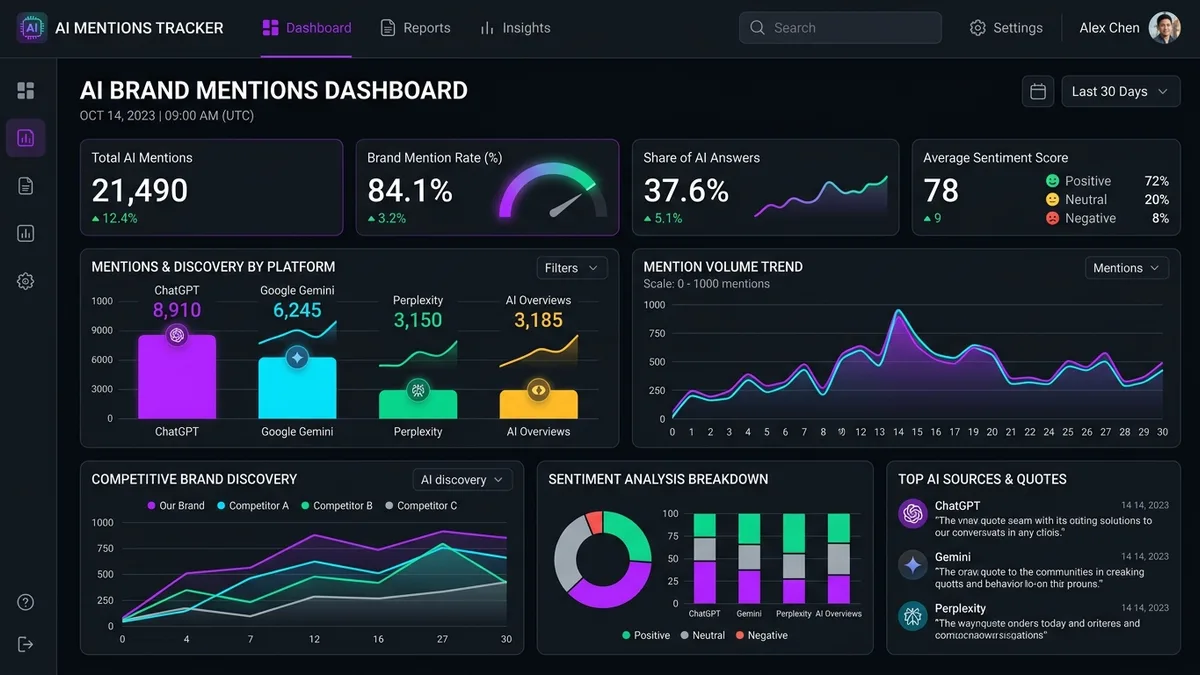Click the Gemini source icon in quotes
This screenshot has width=1200, height=675.
click(x=912, y=565)
